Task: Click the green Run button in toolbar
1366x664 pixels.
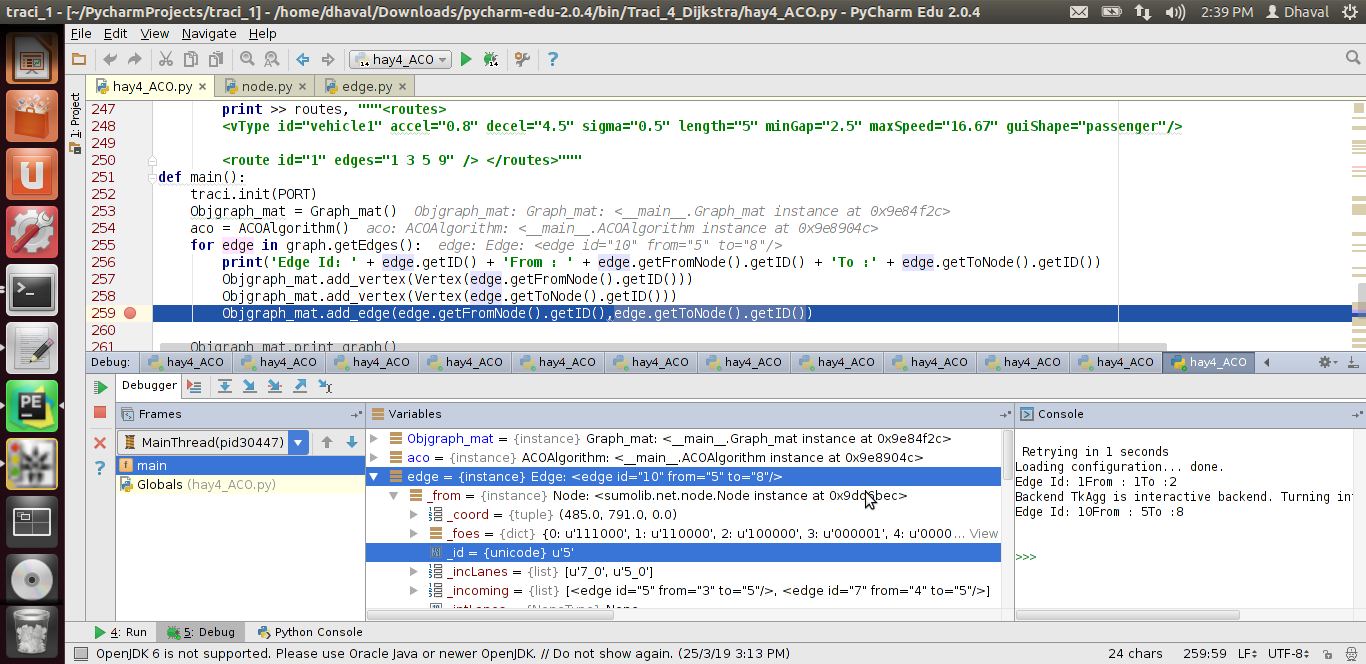Action: click(x=466, y=60)
